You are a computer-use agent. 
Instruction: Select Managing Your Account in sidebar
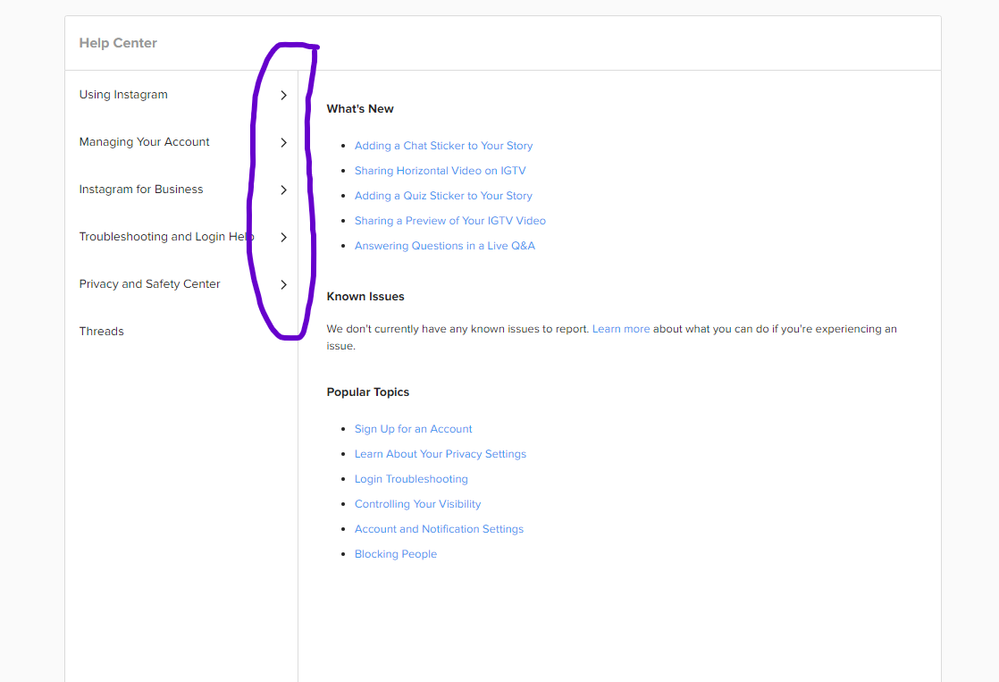click(x=144, y=141)
